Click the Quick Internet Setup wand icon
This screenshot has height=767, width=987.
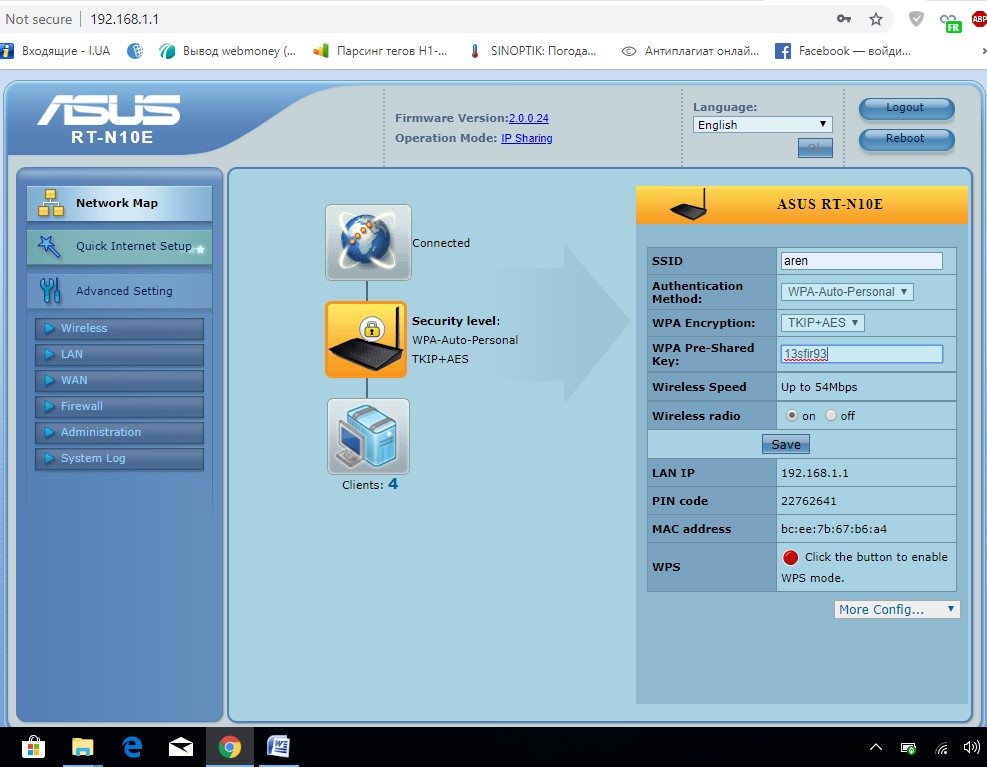pos(49,246)
